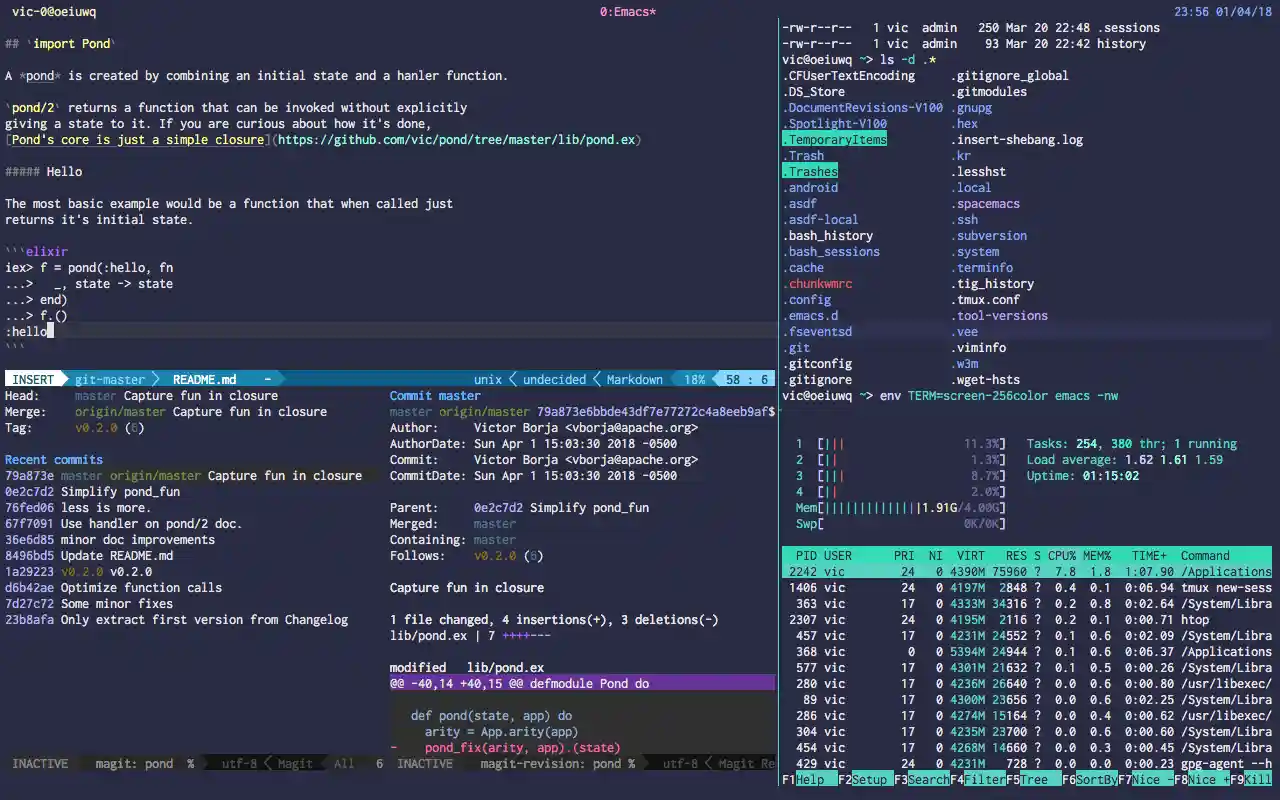Click lib/pond.ex | 7 diffstat line

click(x=471, y=635)
